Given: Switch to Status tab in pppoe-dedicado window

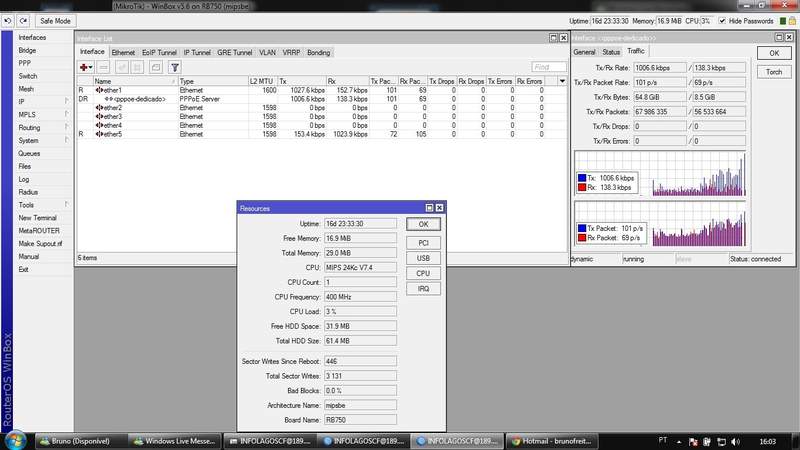Looking at the screenshot, I should click(x=611, y=52).
